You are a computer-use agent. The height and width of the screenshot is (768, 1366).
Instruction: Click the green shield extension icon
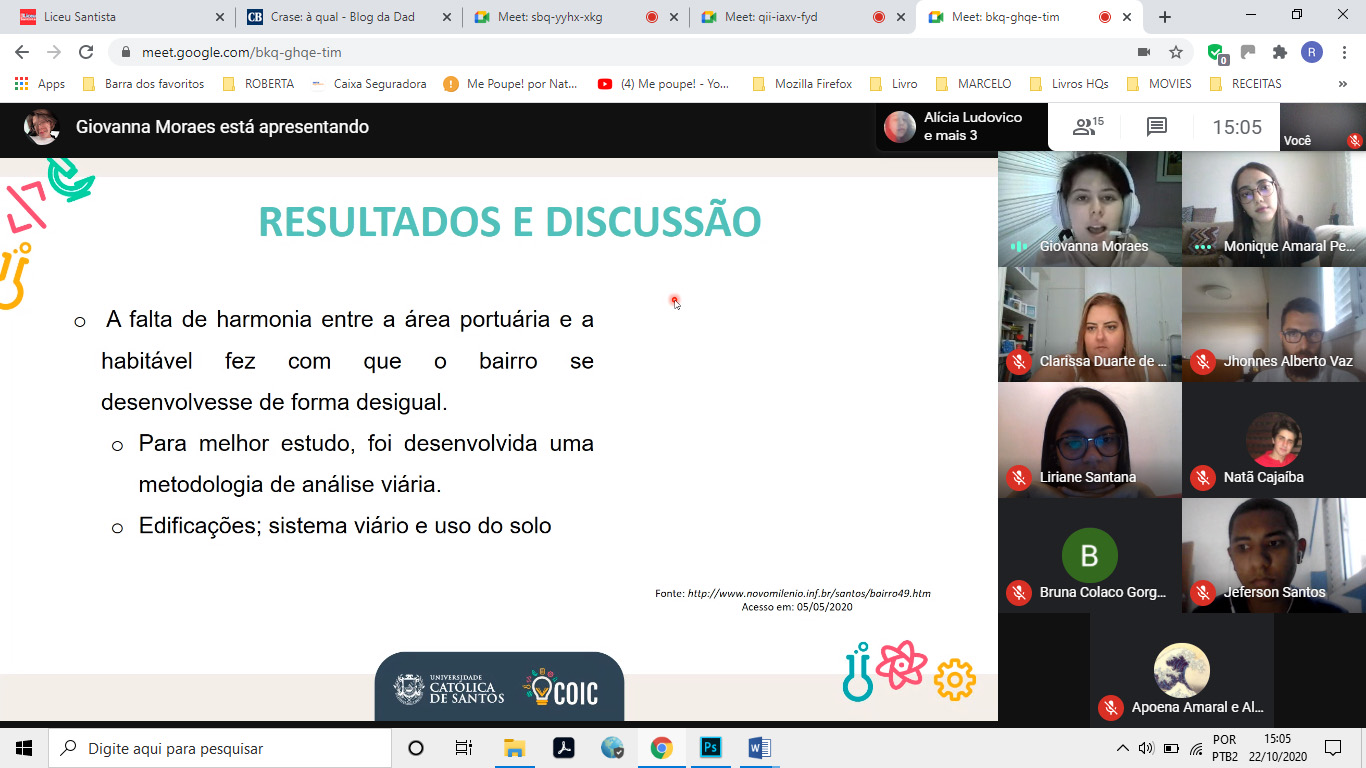click(1215, 52)
